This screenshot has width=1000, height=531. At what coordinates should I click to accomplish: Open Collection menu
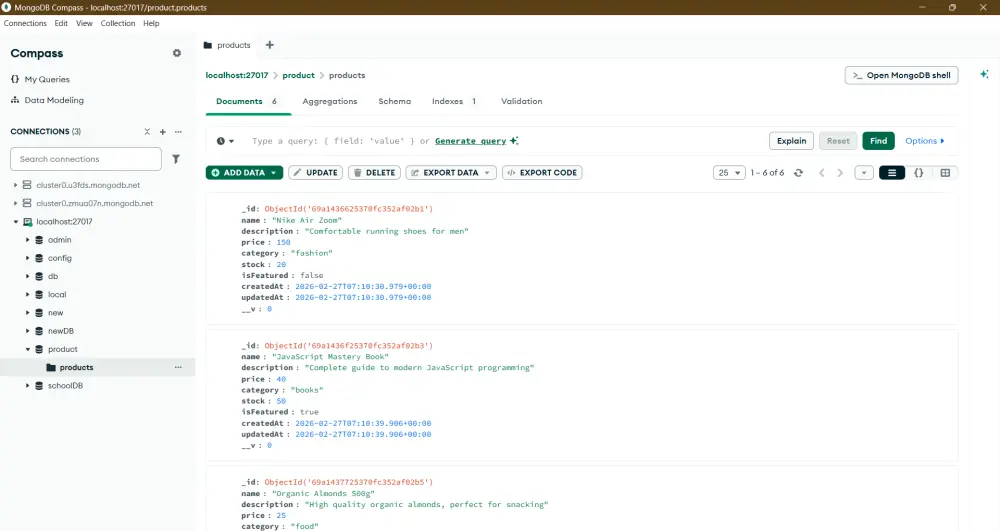click(118, 23)
